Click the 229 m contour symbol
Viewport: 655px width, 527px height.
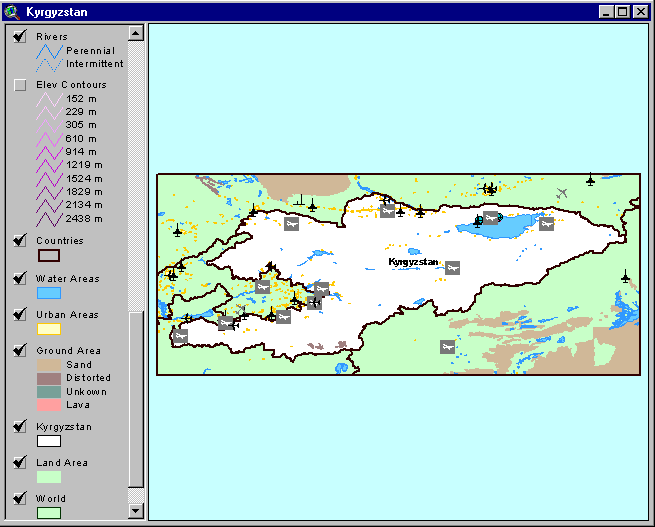(49, 113)
